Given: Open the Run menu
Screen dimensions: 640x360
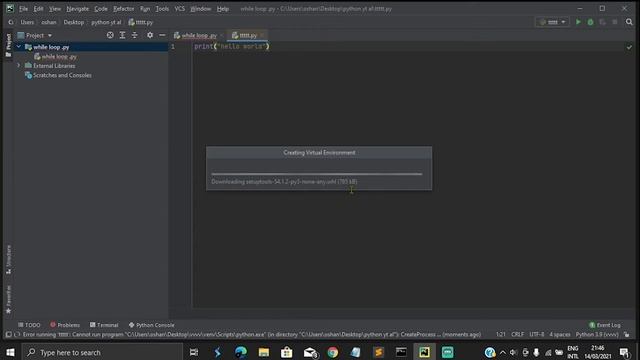Looking at the screenshot, I should (x=145, y=9).
